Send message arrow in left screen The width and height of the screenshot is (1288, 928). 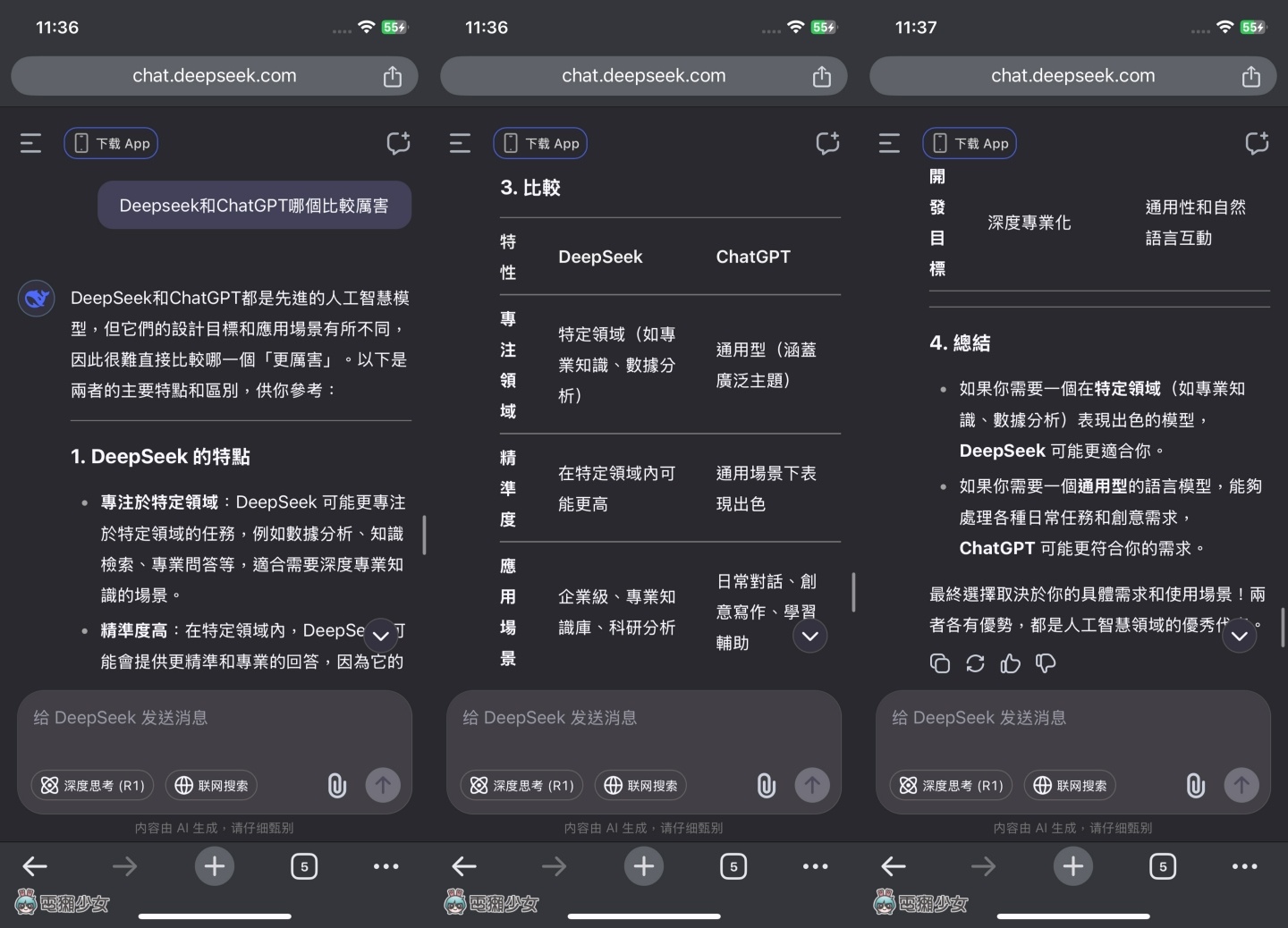383,785
